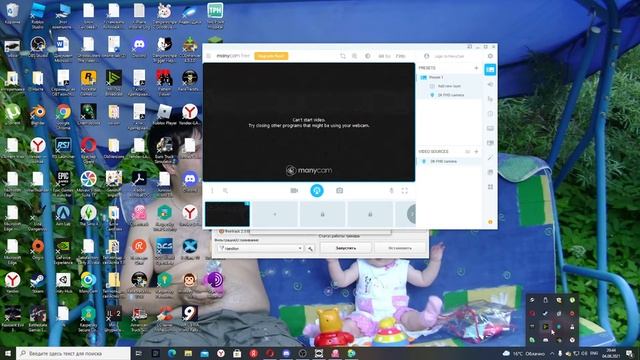Click Login to ManyCam link
640x360 pixels.
tap(449, 56)
